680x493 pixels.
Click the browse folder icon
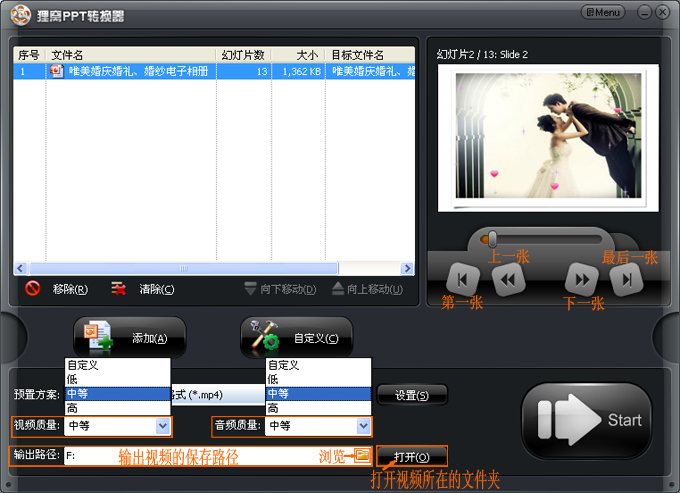pos(362,455)
